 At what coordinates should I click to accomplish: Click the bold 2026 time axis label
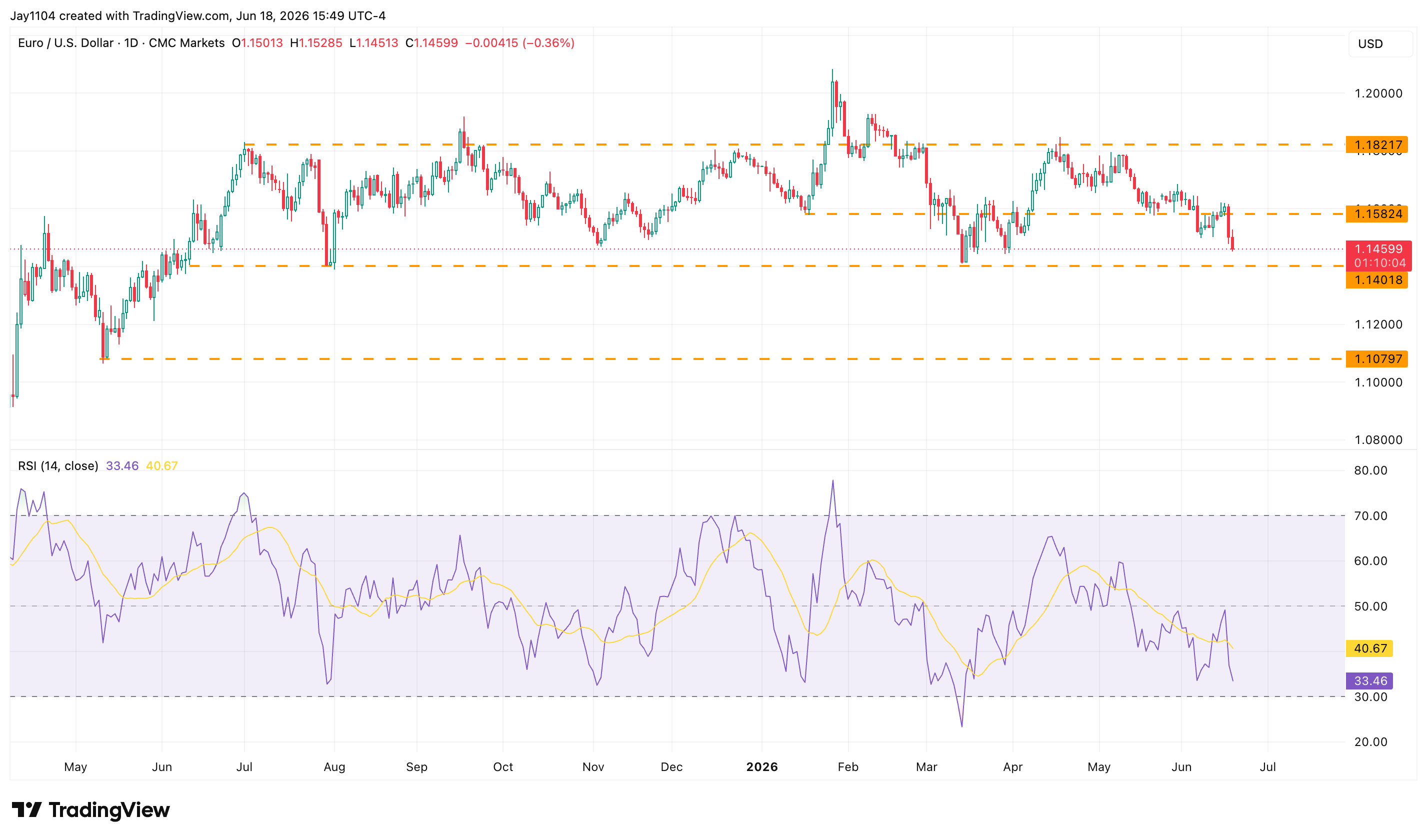coord(761,767)
